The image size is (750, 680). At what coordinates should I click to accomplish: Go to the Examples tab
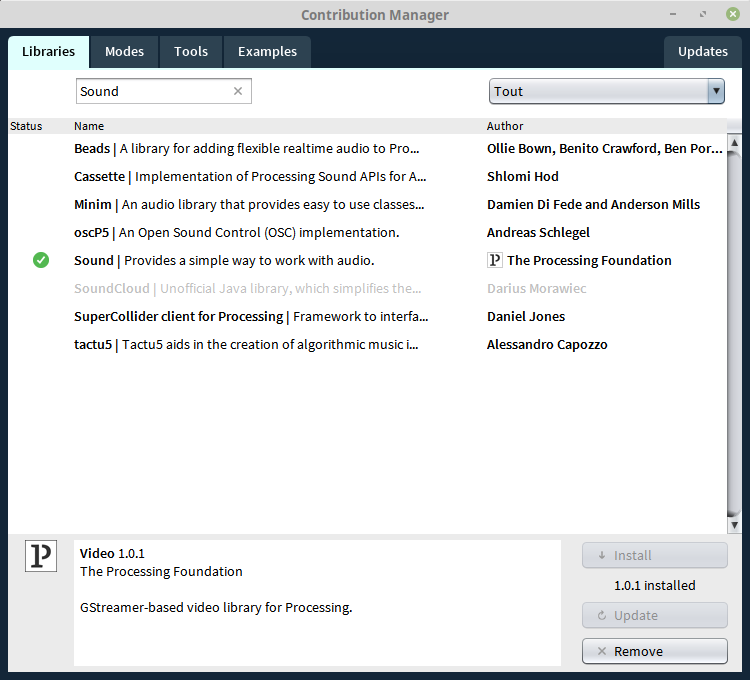pyautogui.click(x=267, y=52)
